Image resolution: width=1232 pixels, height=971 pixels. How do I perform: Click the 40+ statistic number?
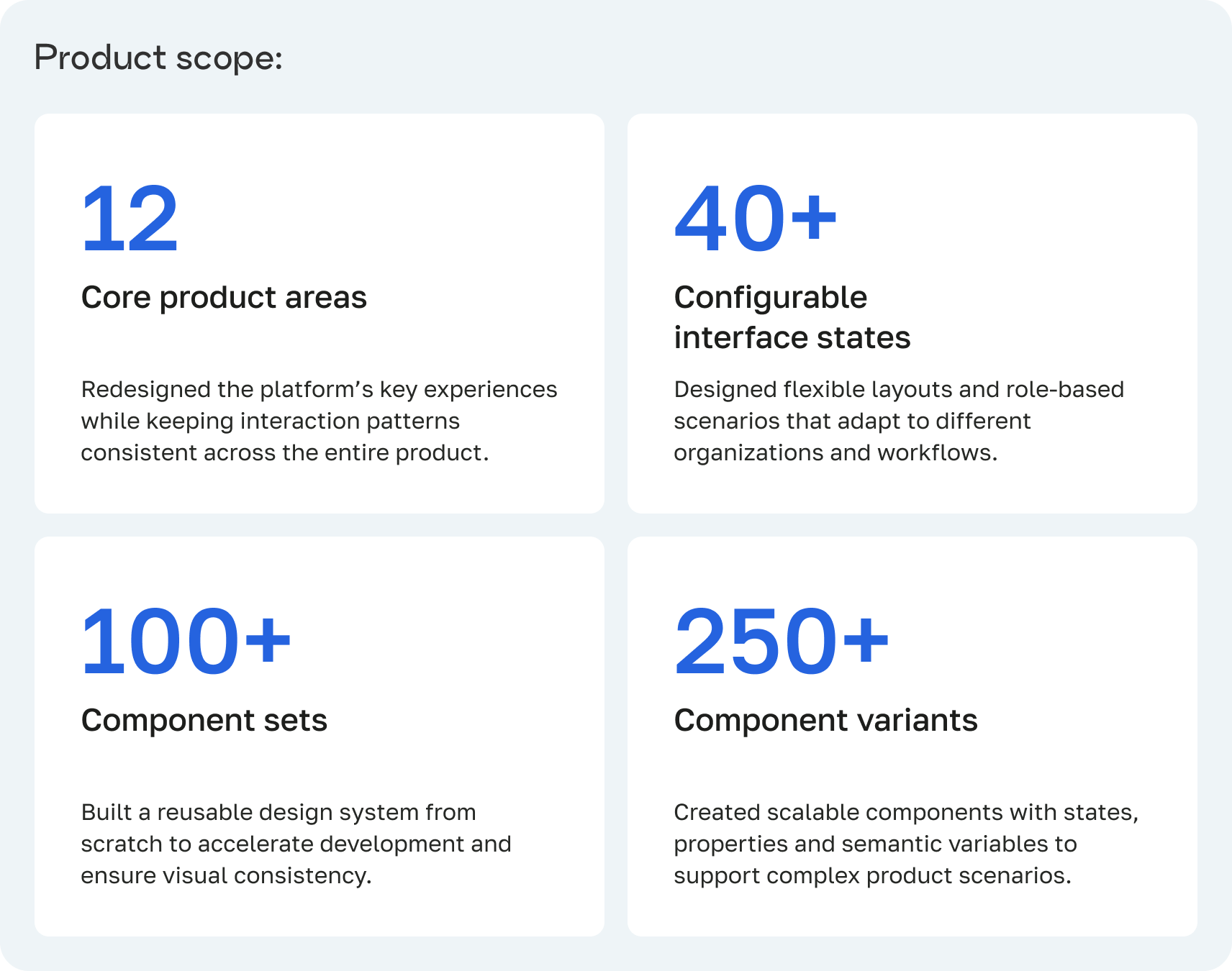(x=756, y=219)
